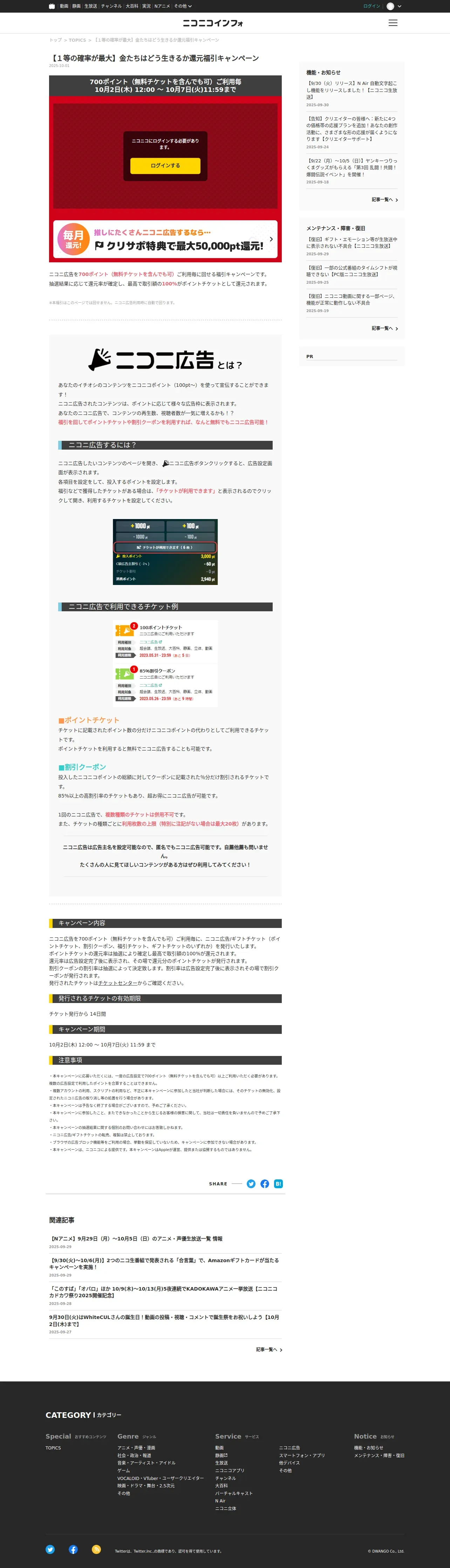The height and width of the screenshot is (1568, 450).
Task: Open Nアニメ in the top navigation bar
Action: click(x=162, y=6)
